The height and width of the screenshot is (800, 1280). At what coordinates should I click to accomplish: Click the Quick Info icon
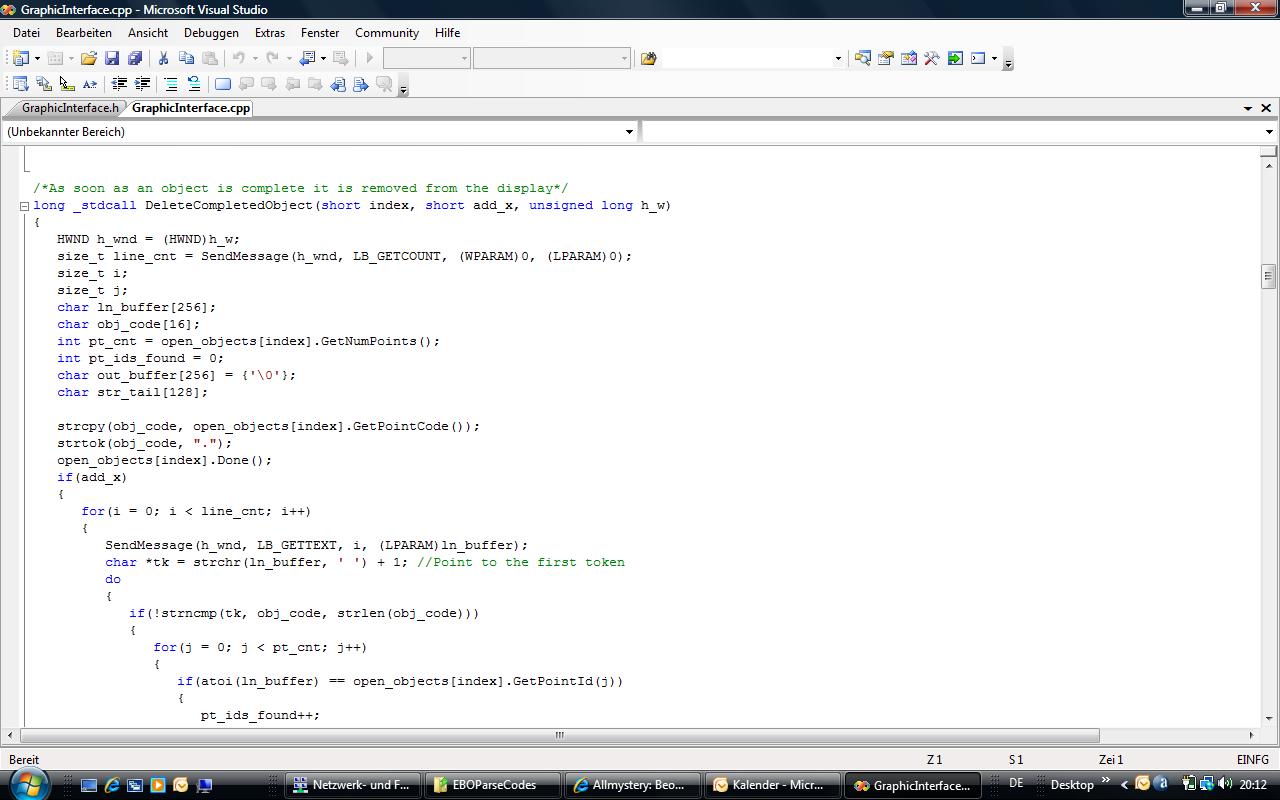click(66, 84)
